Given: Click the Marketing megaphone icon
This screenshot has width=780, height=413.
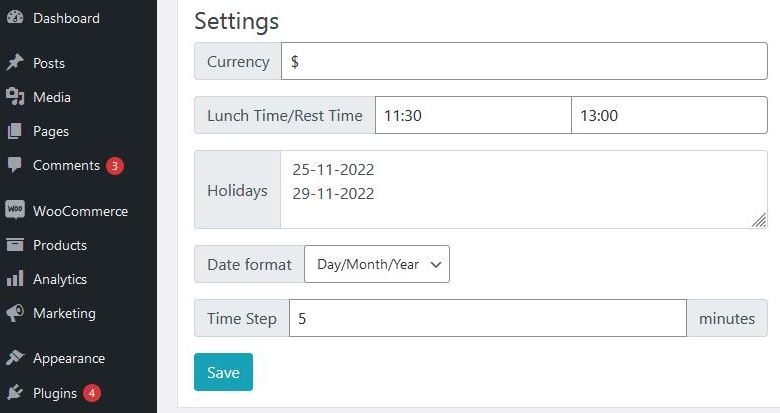Looking at the screenshot, I should 15,313.
